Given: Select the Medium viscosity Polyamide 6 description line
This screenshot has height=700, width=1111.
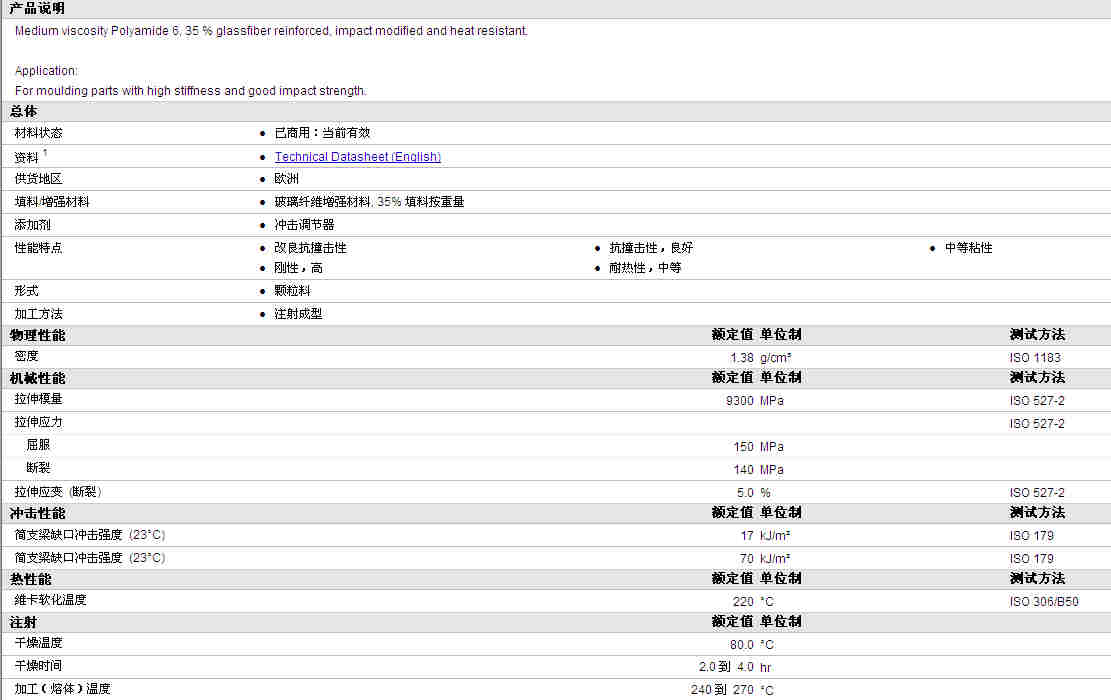Looking at the screenshot, I should point(271,31).
